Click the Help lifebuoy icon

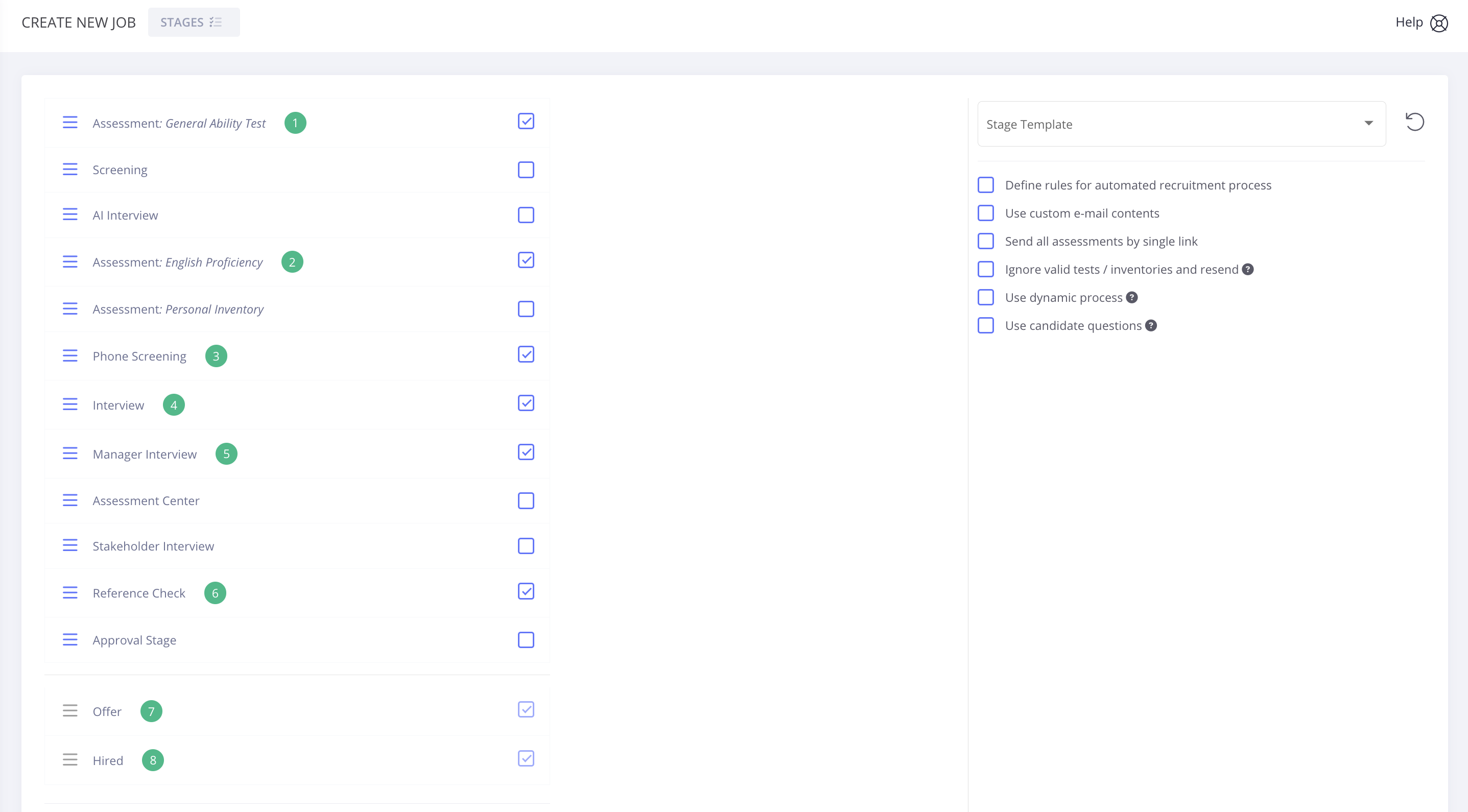pos(1438,23)
